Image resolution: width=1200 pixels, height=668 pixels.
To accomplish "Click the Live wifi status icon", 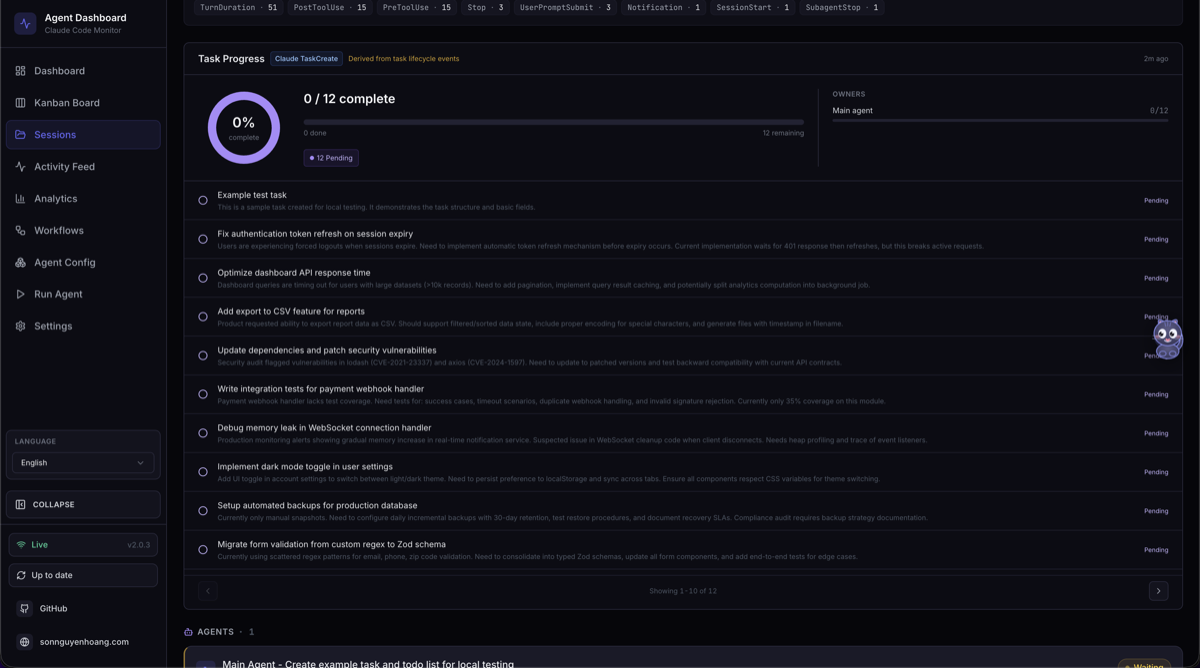I will click(21, 545).
